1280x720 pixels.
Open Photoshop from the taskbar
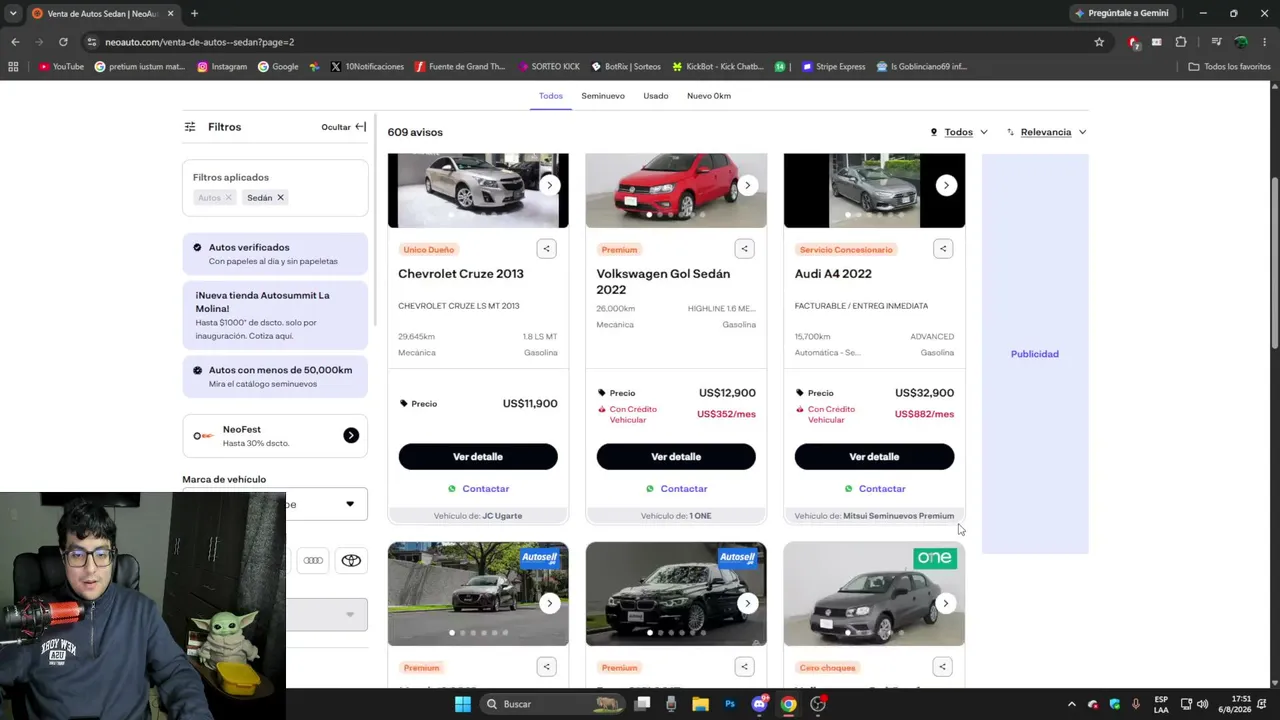coord(730,704)
